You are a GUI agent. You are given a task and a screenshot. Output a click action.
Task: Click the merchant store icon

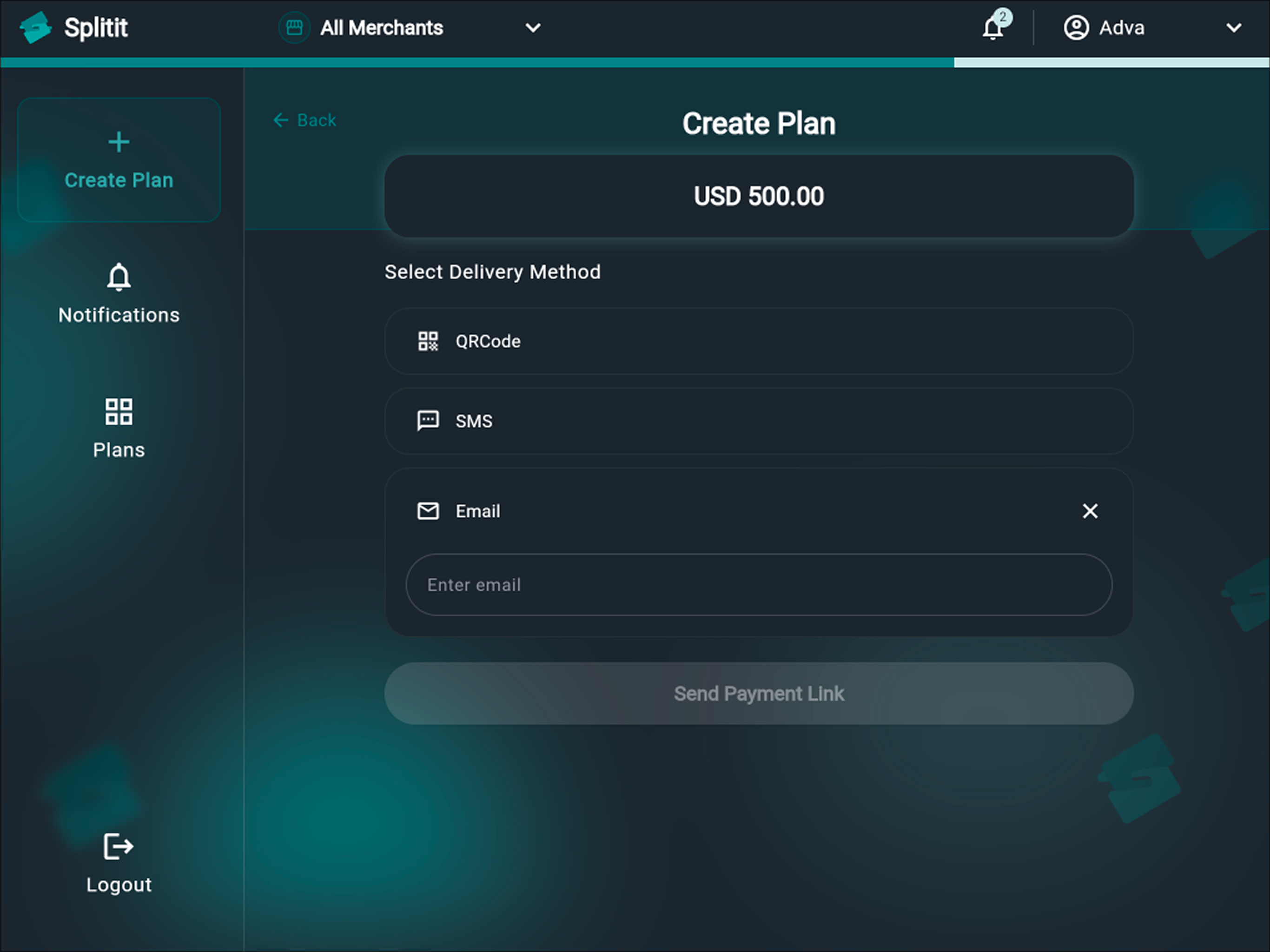(294, 27)
